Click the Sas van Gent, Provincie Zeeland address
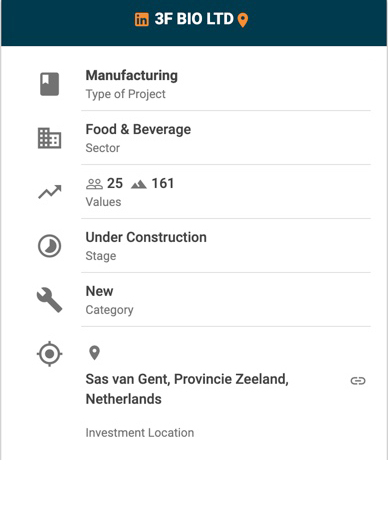Viewport: 388px width, 527px height. [x=187, y=389]
